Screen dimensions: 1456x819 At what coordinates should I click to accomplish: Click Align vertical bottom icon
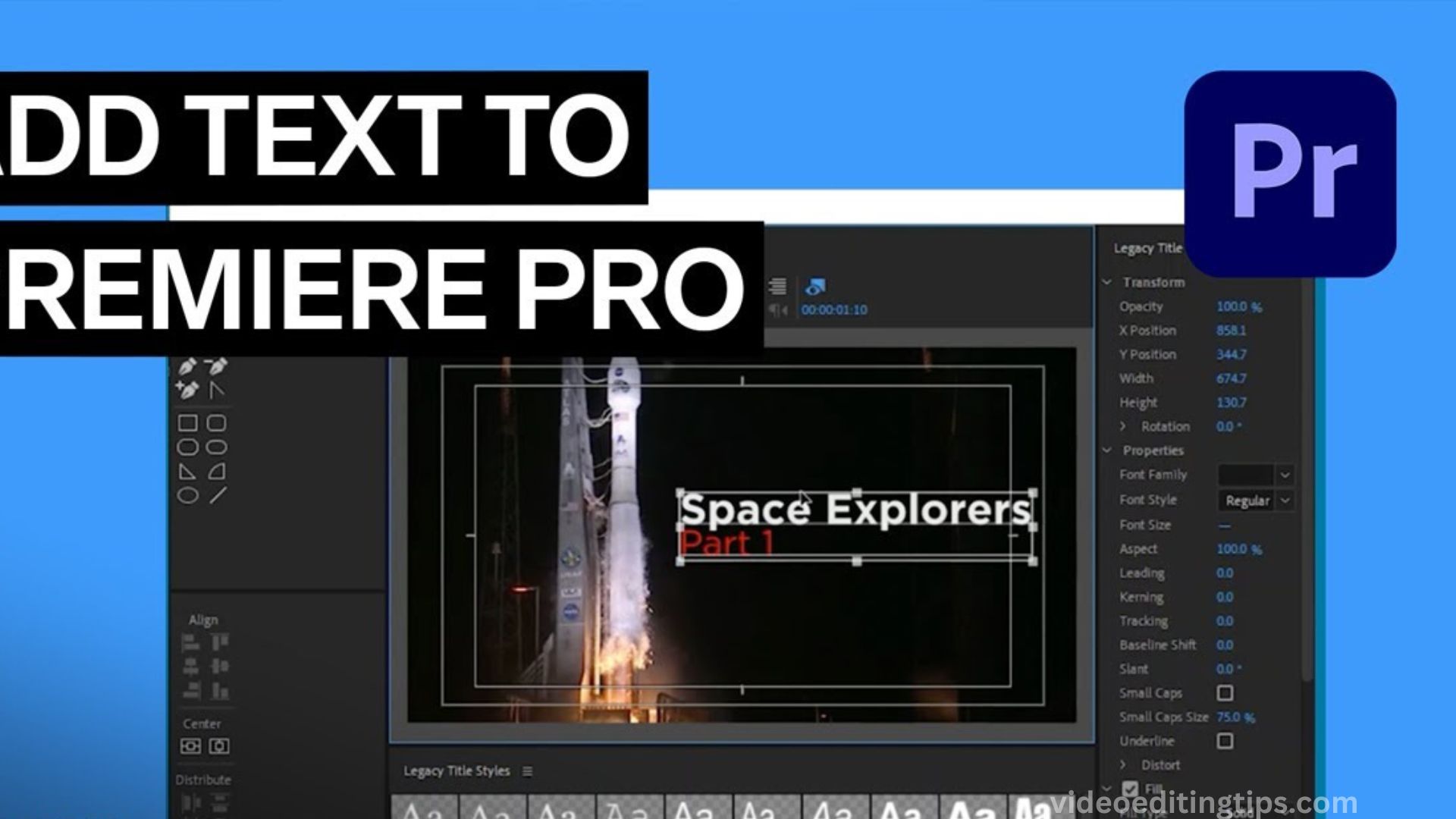coord(220,691)
